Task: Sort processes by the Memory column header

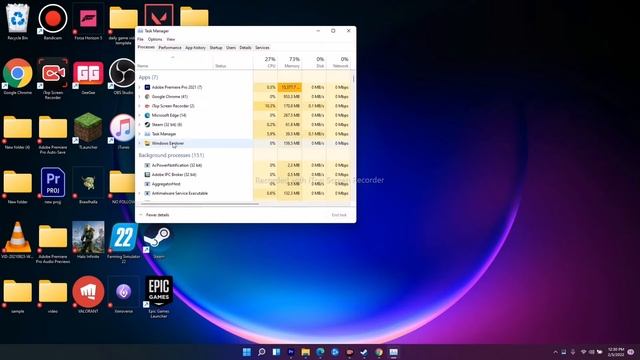Action: (x=290, y=62)
